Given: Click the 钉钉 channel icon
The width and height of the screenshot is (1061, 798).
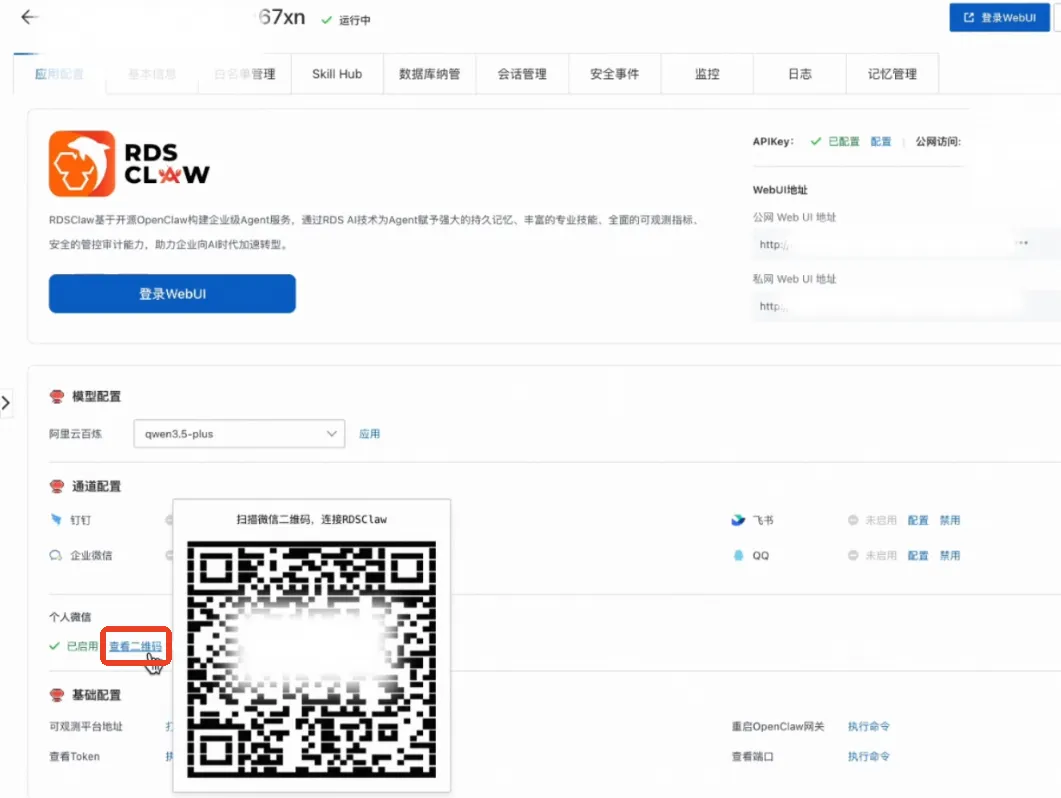Looking at the screenshot, I should click(x=56, y=520).
